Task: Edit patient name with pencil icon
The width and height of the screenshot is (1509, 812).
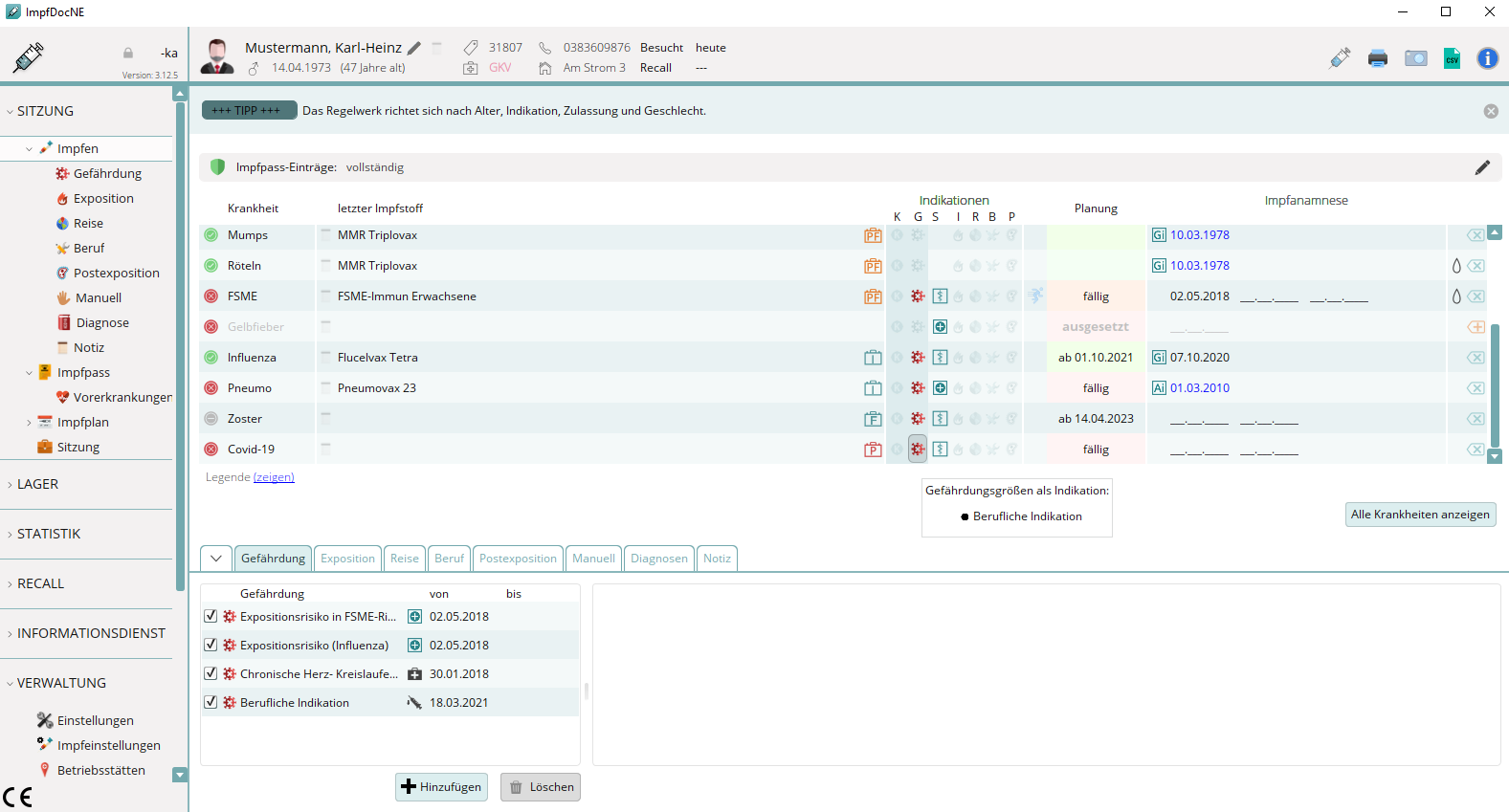Action: click(414, 48)
